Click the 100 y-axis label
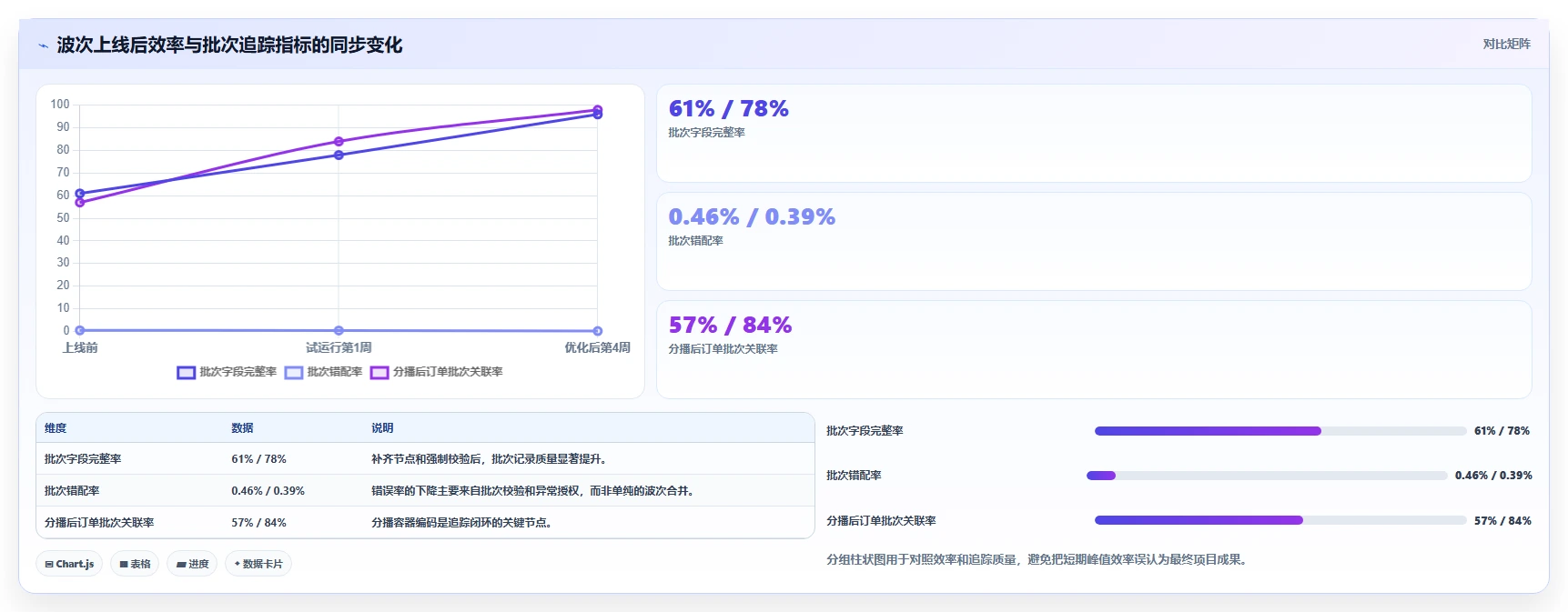Screen dimensions: 1568x612 pyautogui.click(x=60, y=105)
